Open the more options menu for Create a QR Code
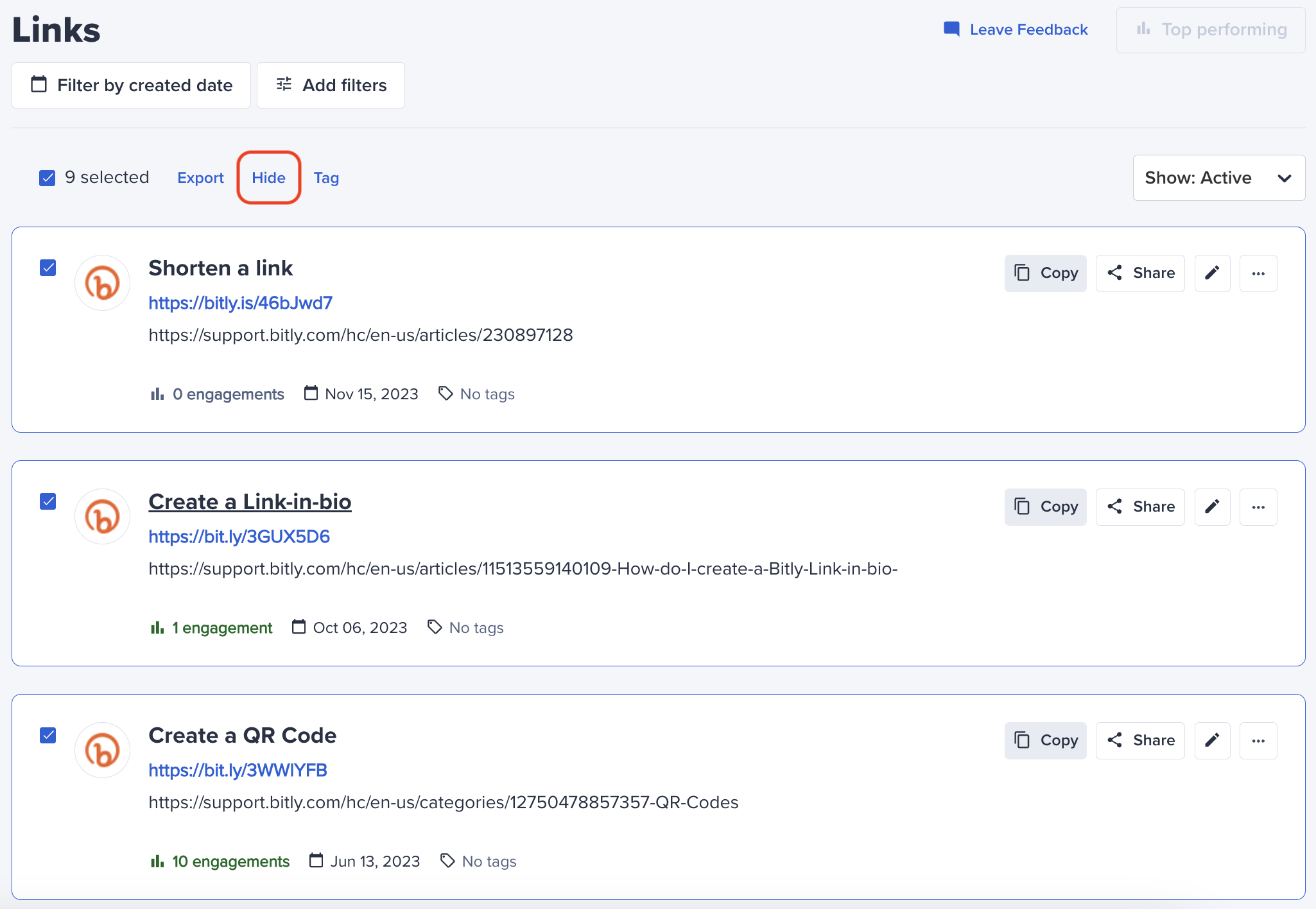Viewport: 1316px width, 909px height. [x=1258, y=741]
